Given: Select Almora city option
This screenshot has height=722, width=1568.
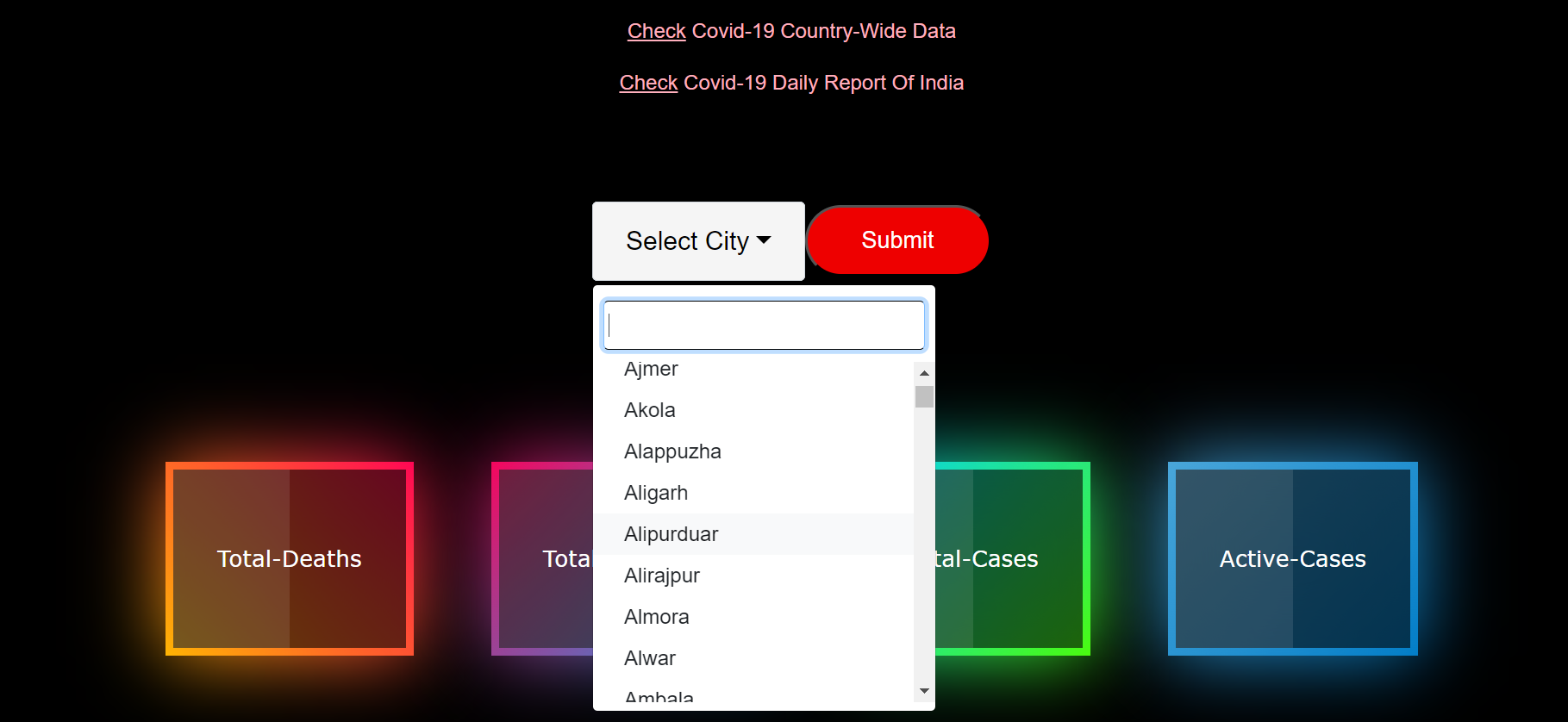Looking at the screenshot, I should tap(656, 617).
